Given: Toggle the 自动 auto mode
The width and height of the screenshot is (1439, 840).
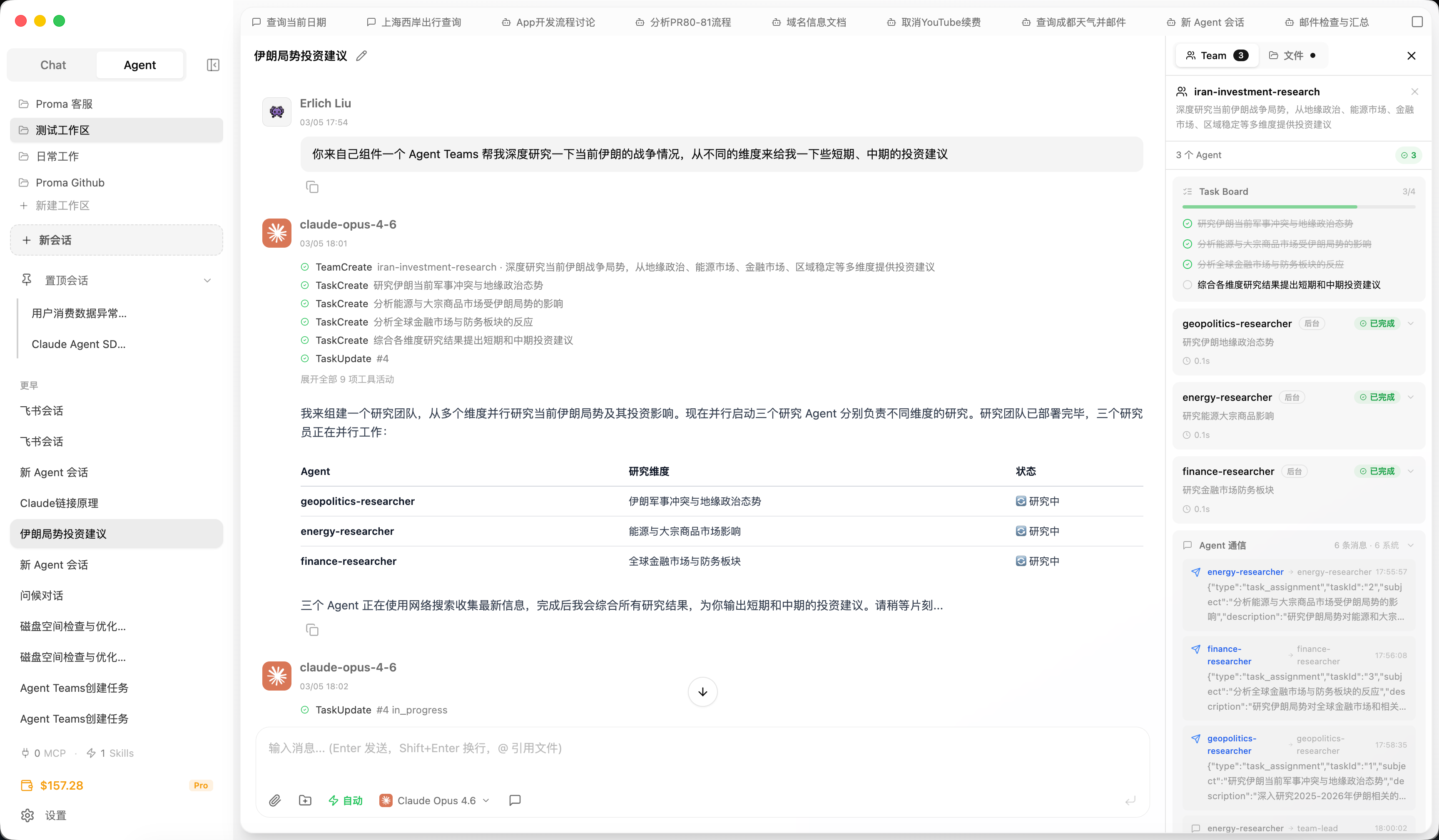Looking at the screenshot, I should 346,800.
